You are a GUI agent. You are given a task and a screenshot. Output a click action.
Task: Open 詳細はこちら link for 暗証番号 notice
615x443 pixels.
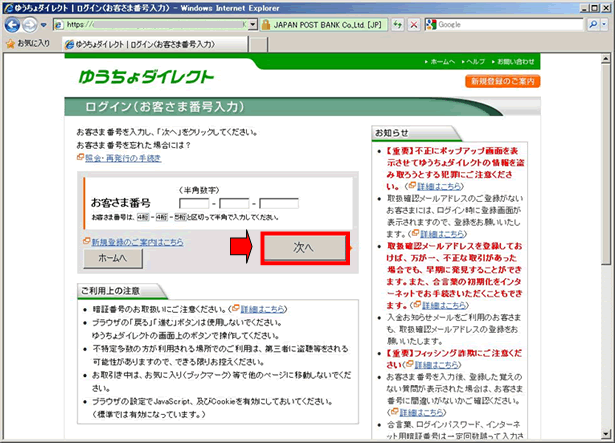click(x=262, y=309)
